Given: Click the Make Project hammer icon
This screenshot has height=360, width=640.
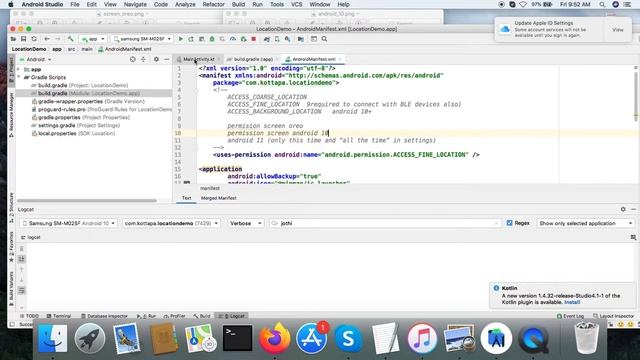Looking at the screenshot, I should tap(71, 39).
